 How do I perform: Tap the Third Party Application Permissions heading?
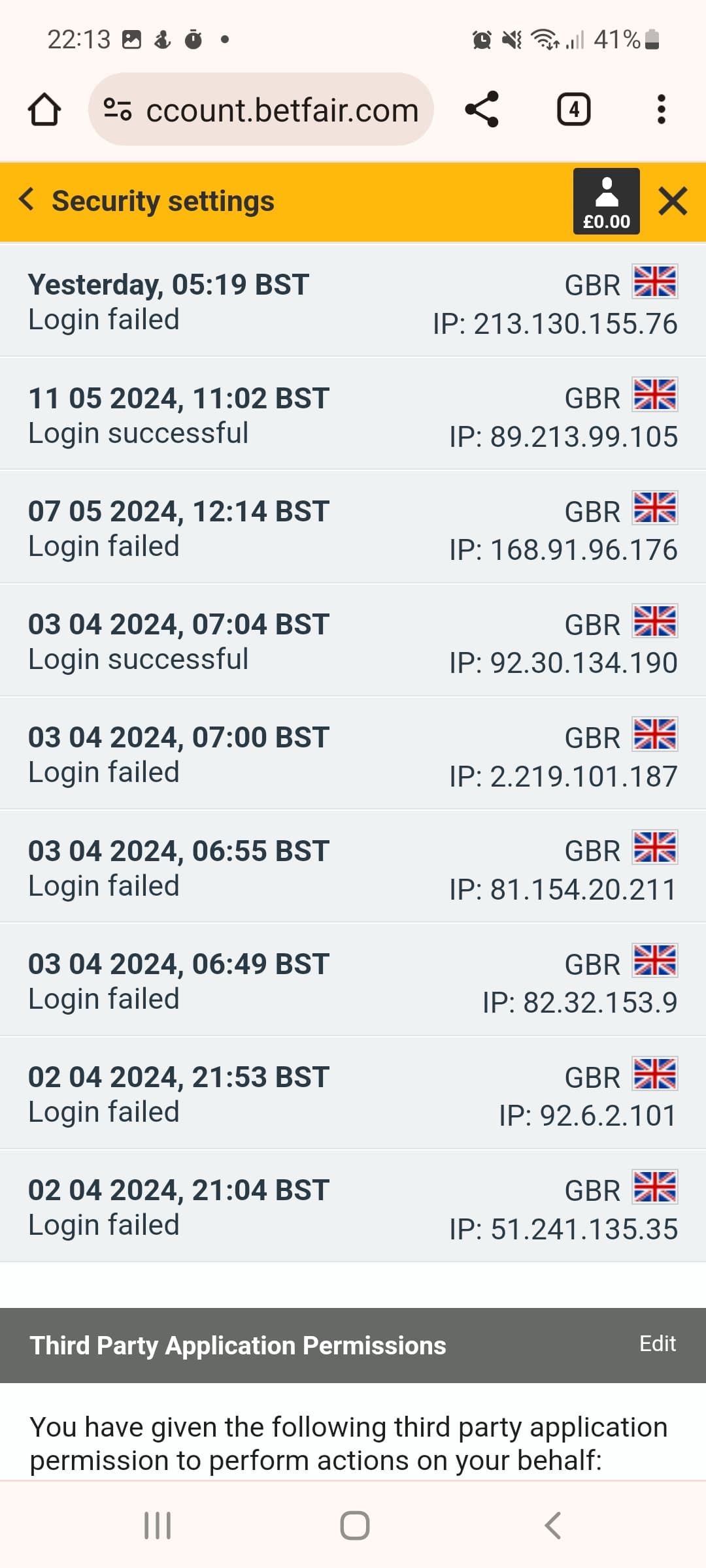coord(238,1345)
